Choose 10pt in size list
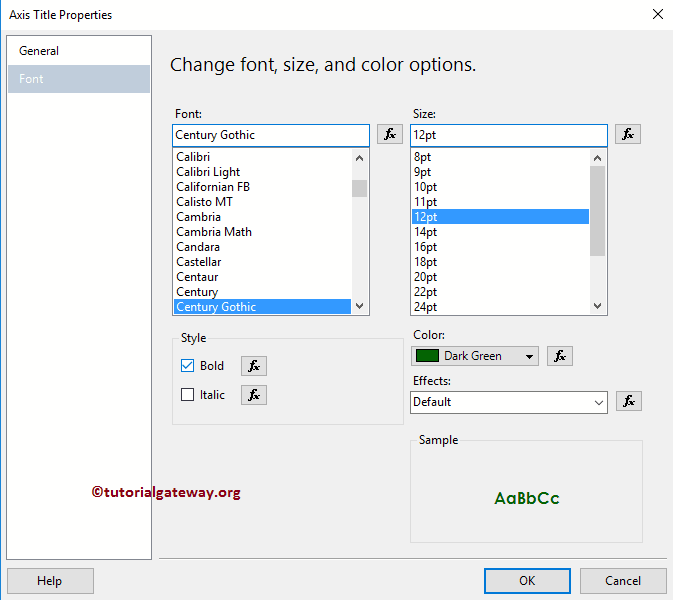This screenshot has width=673, height=600. [500, 187]
